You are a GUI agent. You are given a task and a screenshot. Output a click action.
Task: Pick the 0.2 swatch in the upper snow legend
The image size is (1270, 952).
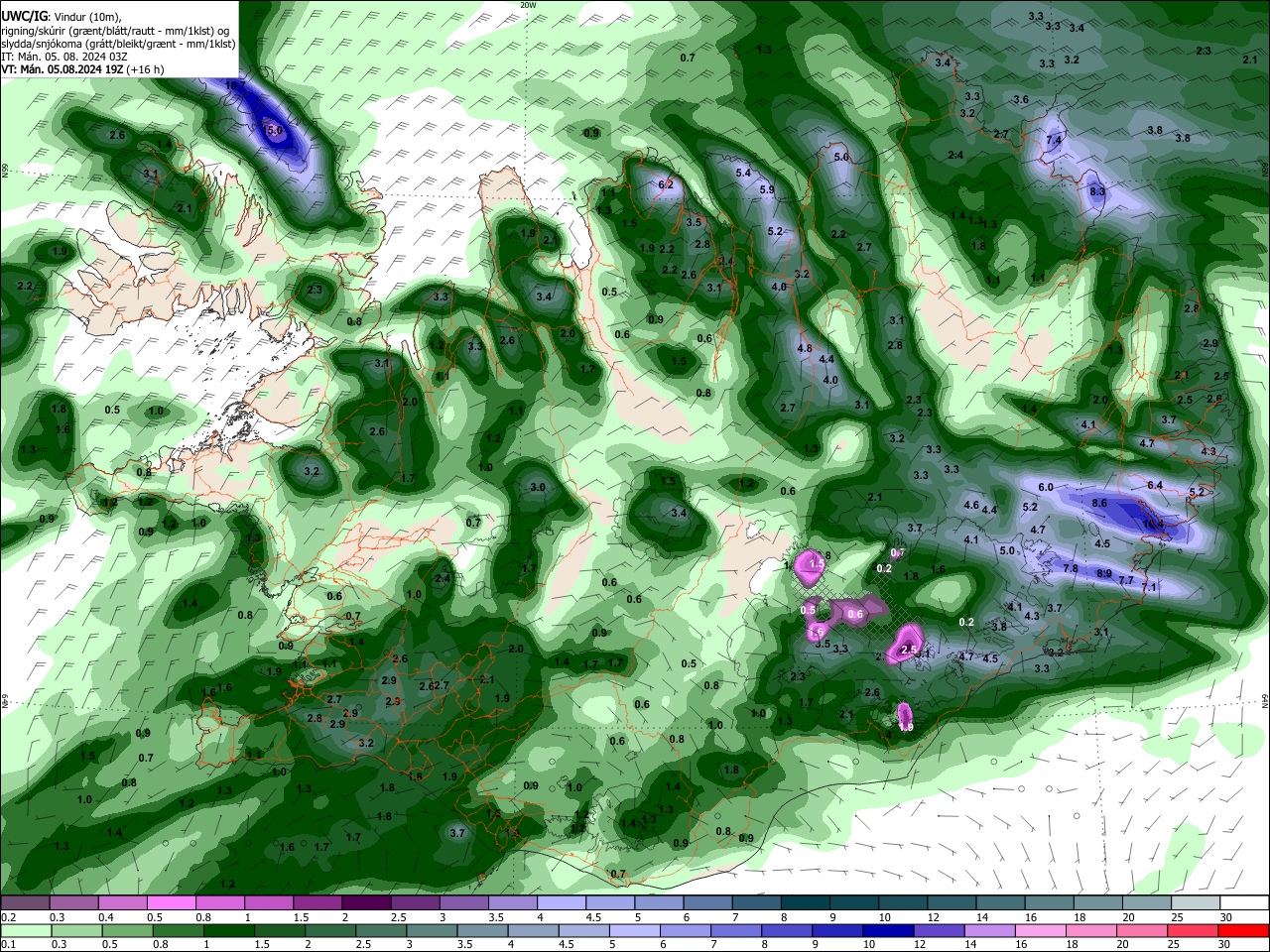pyautogui.click(x=25, y=903)
